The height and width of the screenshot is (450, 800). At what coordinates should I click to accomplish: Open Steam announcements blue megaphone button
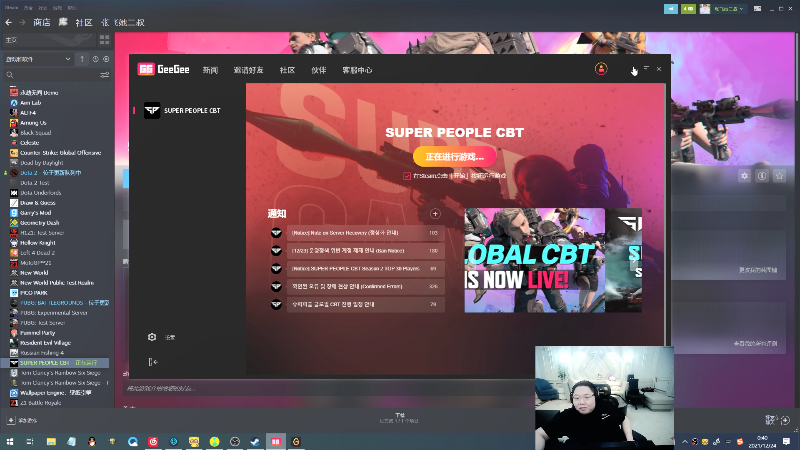point(670,9)
